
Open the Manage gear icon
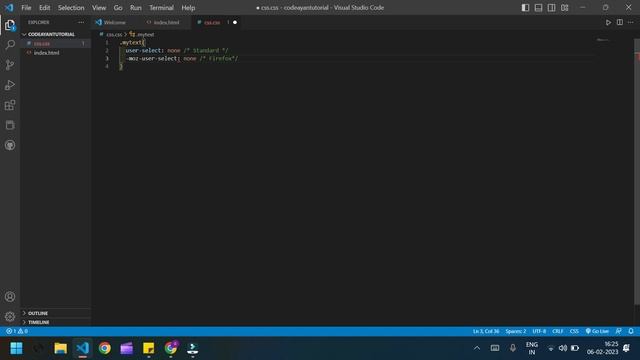click(x=10, y=316)
